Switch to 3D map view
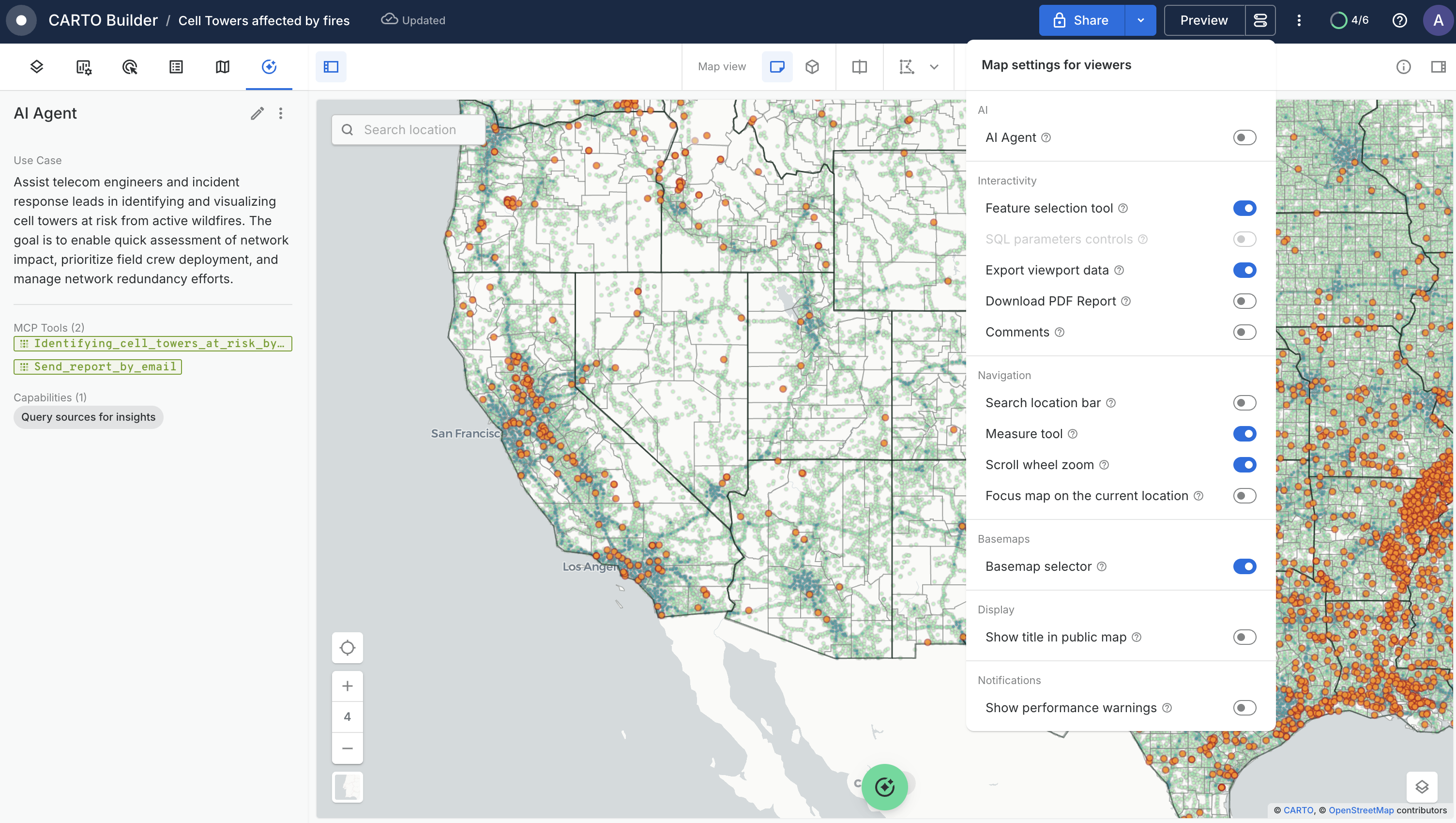This screenshot has width=1456, height=823. click(812, 67)
